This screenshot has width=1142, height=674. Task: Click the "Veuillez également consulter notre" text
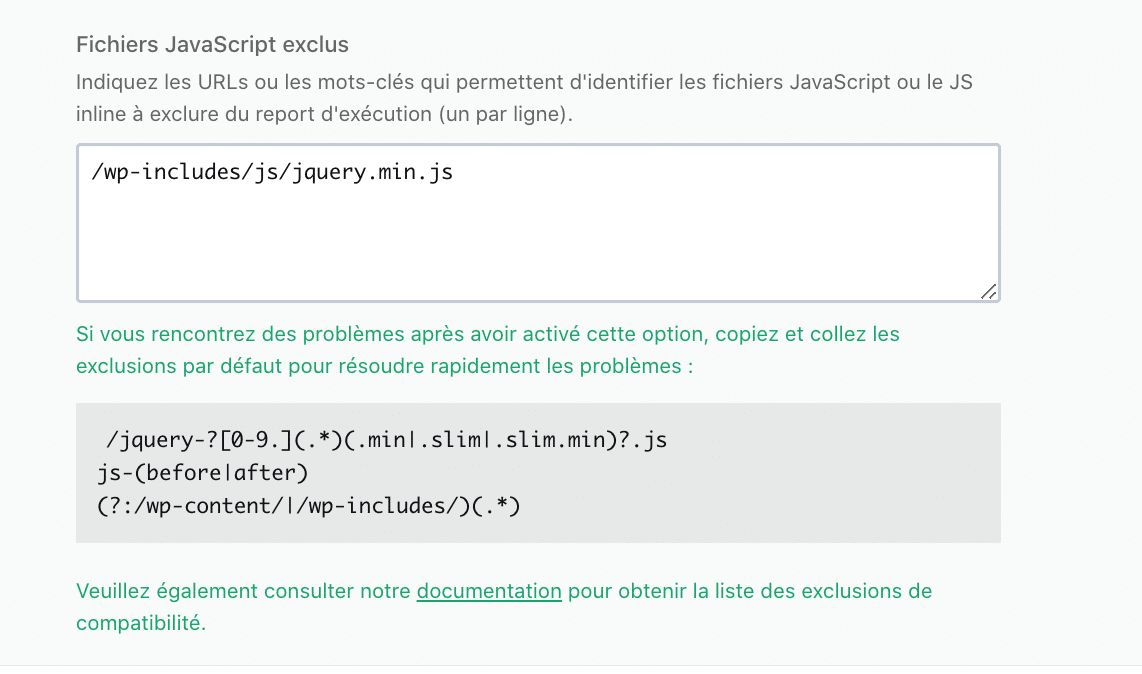pos(244,591)
